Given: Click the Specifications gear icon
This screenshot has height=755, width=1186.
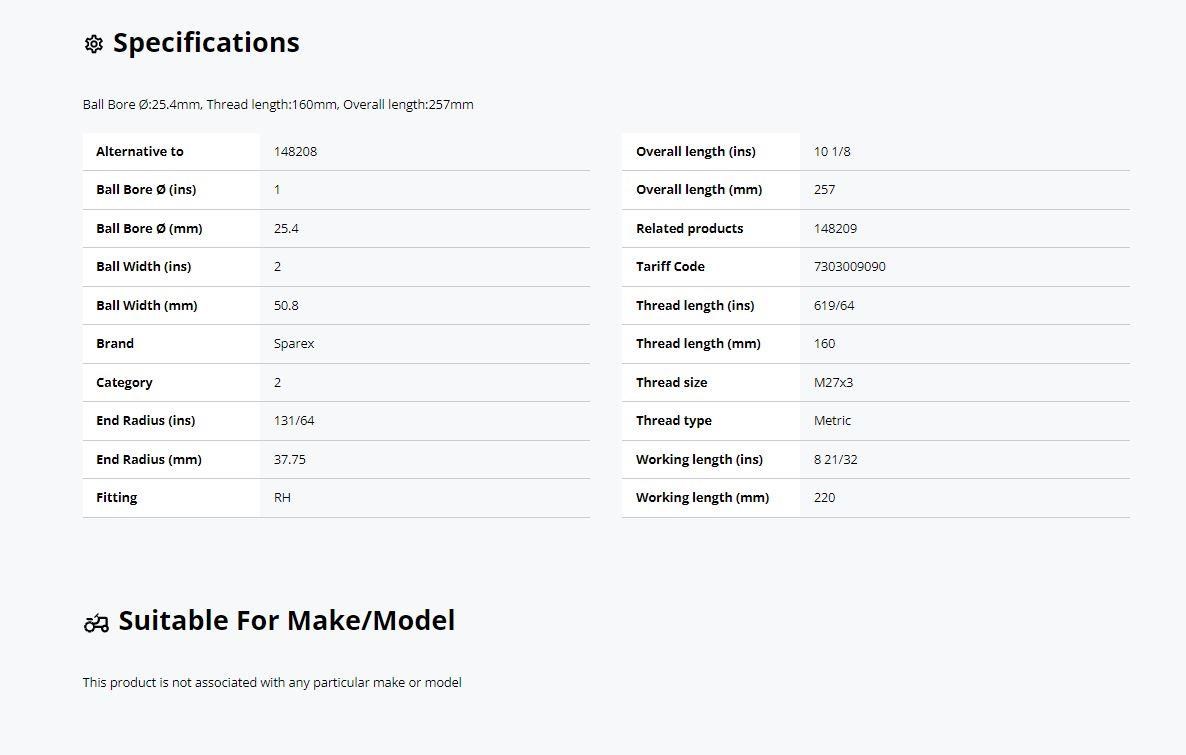Looking at the screenshot, I should pyautogui.click(x=94, y=44).
